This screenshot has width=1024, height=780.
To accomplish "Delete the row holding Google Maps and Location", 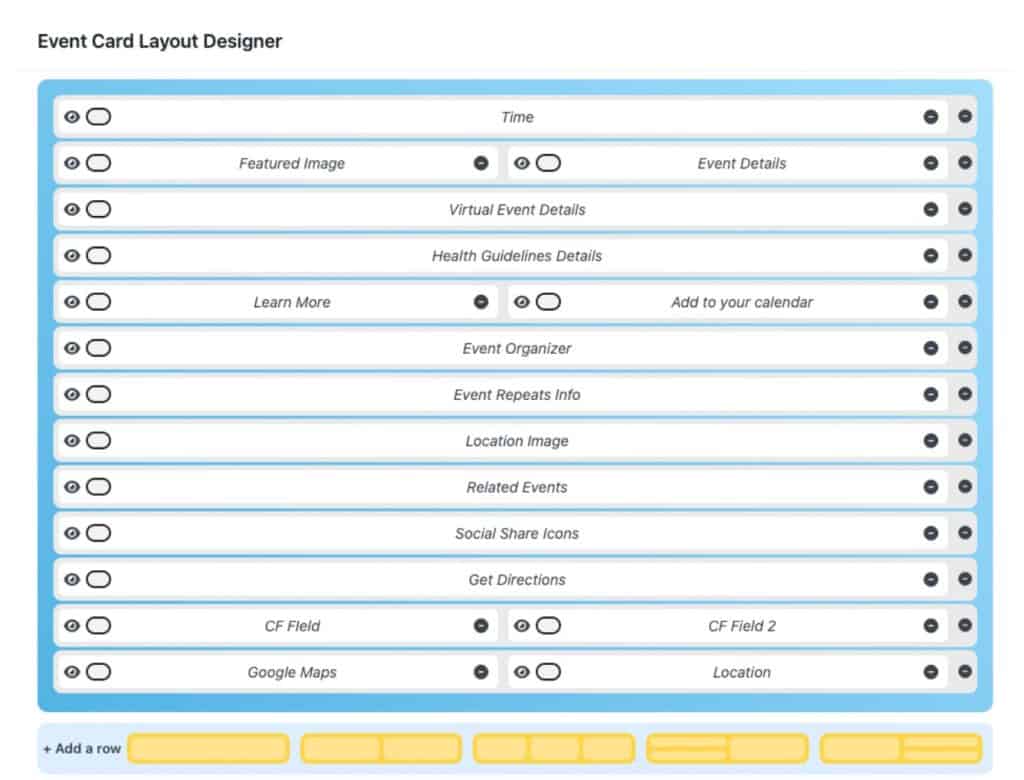I will (965, 672).
